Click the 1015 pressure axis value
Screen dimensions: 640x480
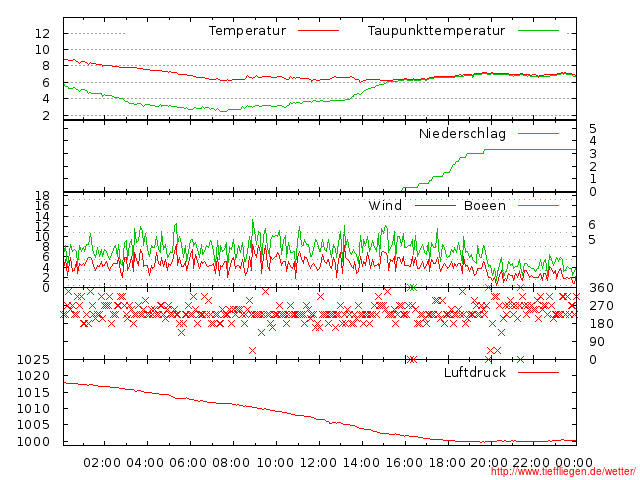point(33,393)
